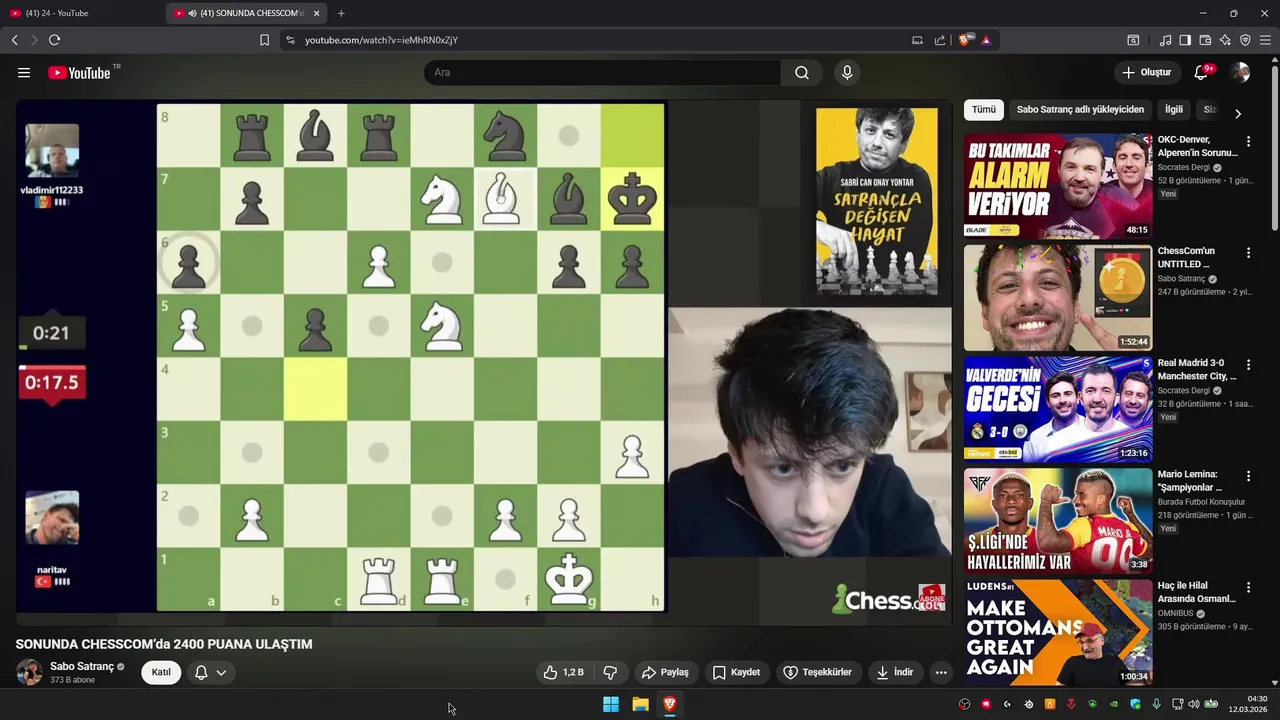
Task: Open the Brave Wallet icon
Action: 1205,40
